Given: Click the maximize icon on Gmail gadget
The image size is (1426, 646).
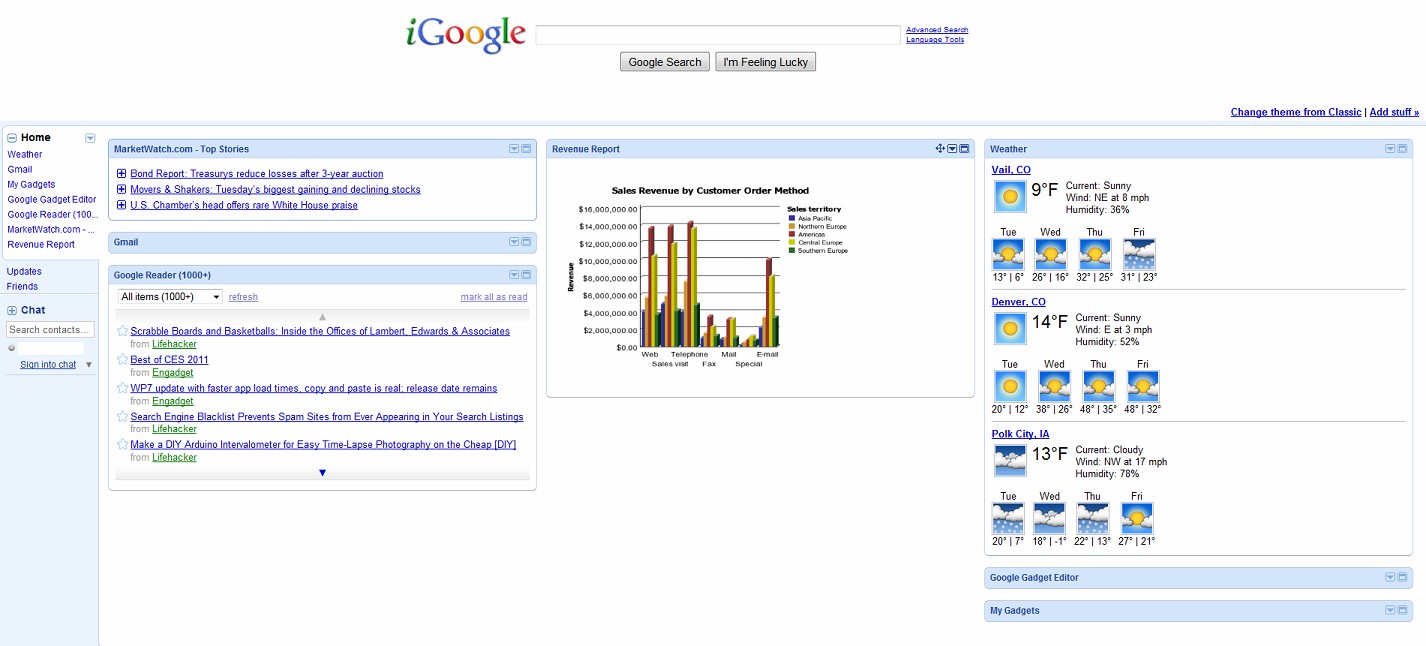Looking at the screenshot, I should tap(527, 242).
